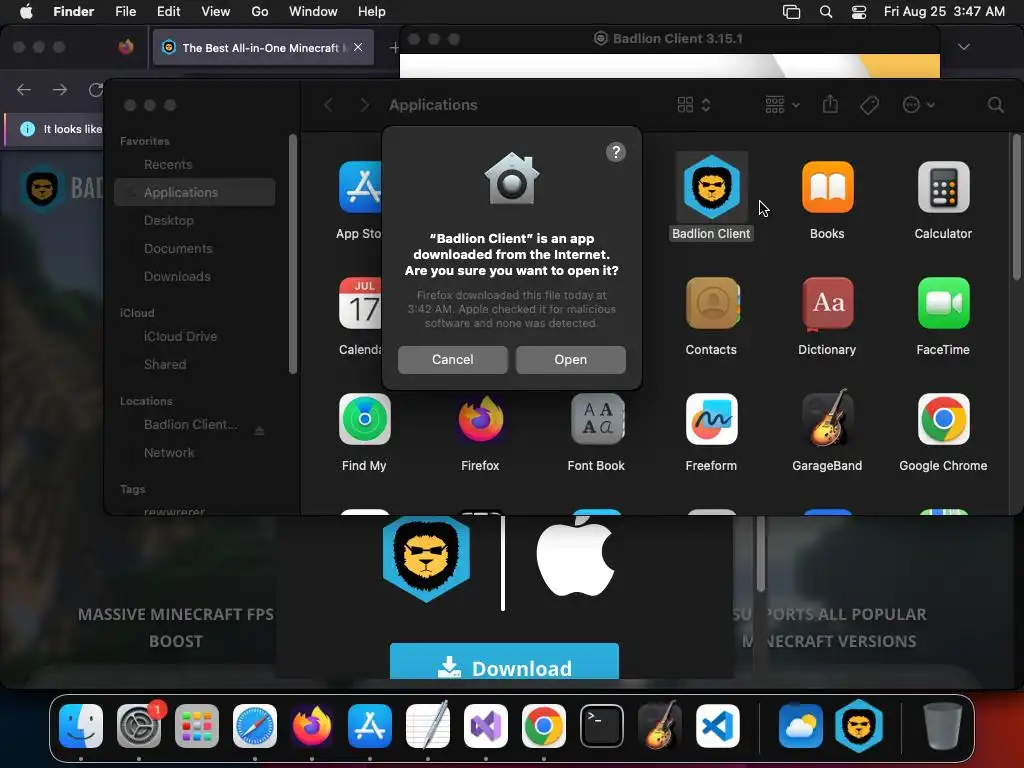Open the Go menu
Image resolution: width=1024 pixels, height=768 pixels.
pos(260,12)
